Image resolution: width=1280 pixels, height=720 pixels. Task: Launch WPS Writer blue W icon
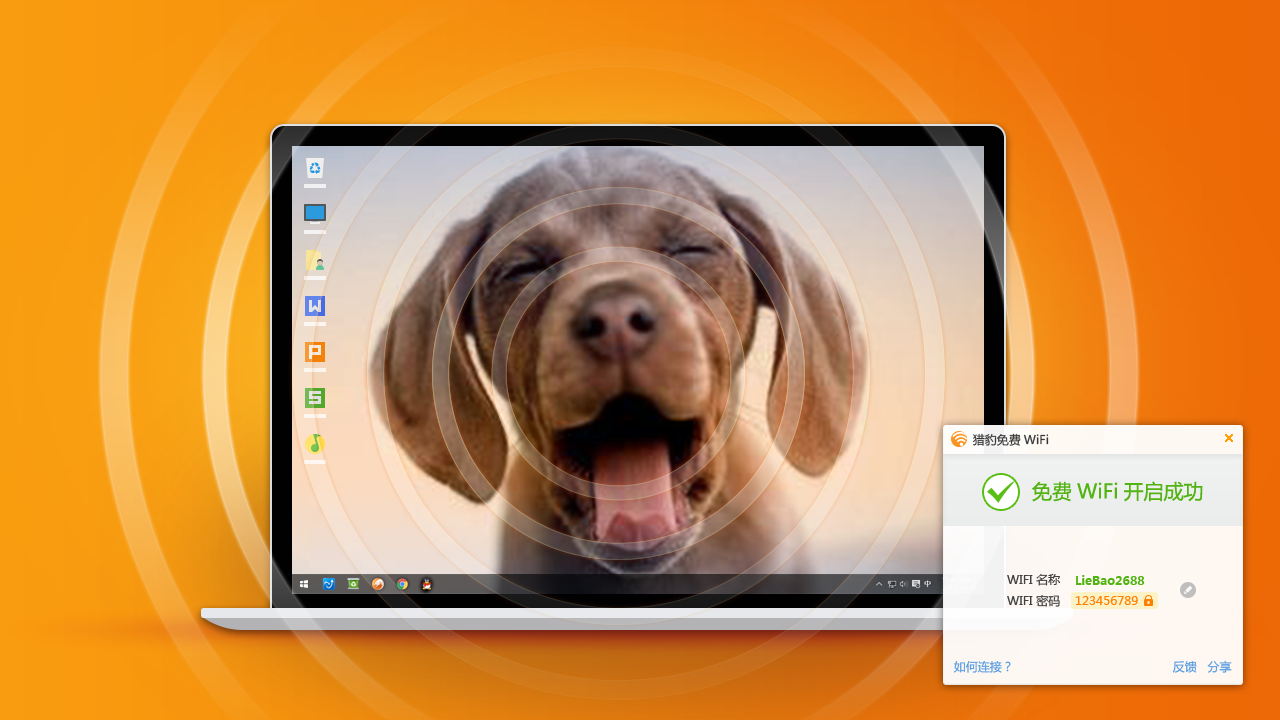coord(315,306)
